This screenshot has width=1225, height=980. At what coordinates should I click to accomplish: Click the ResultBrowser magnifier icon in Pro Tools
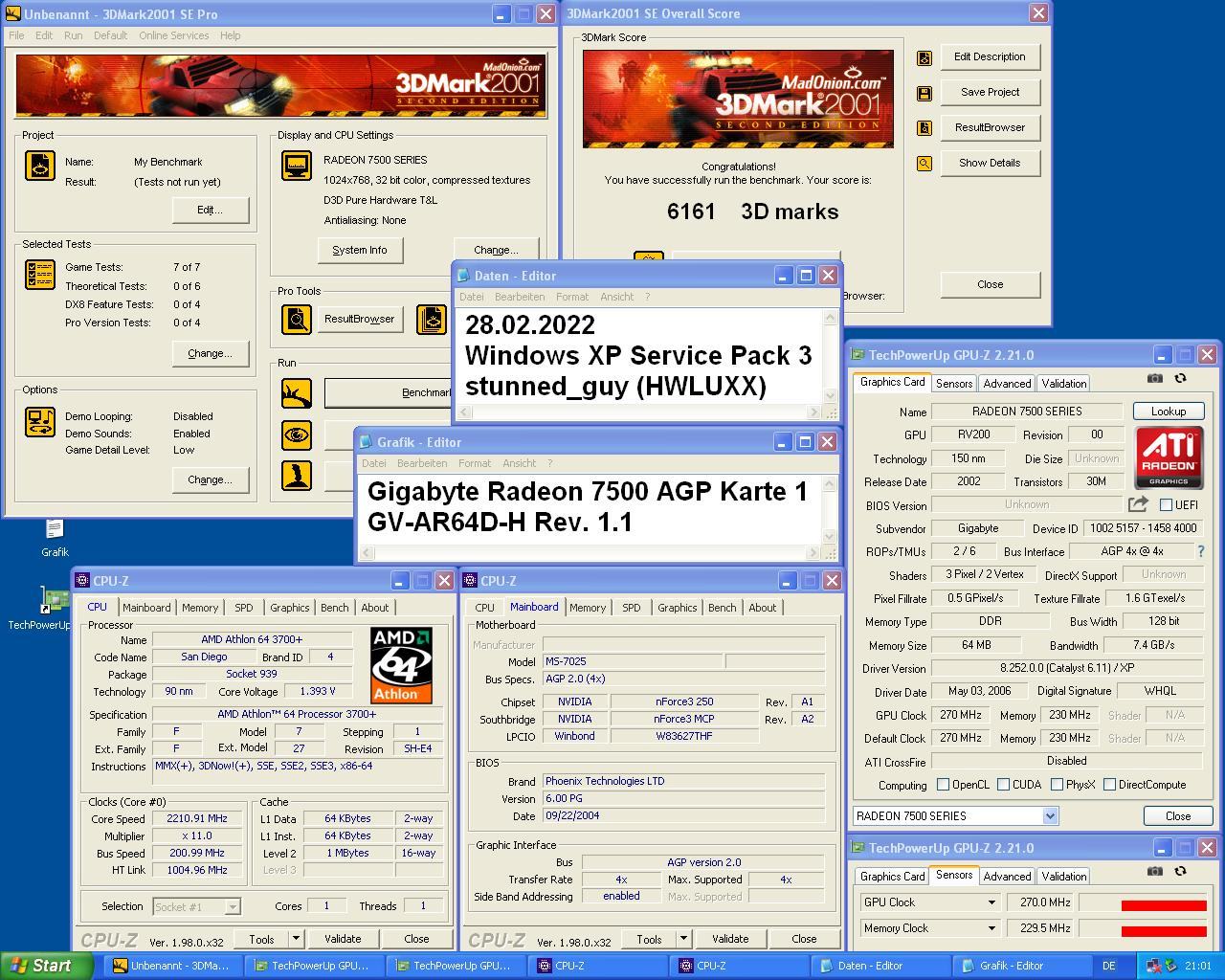(297, 319)
